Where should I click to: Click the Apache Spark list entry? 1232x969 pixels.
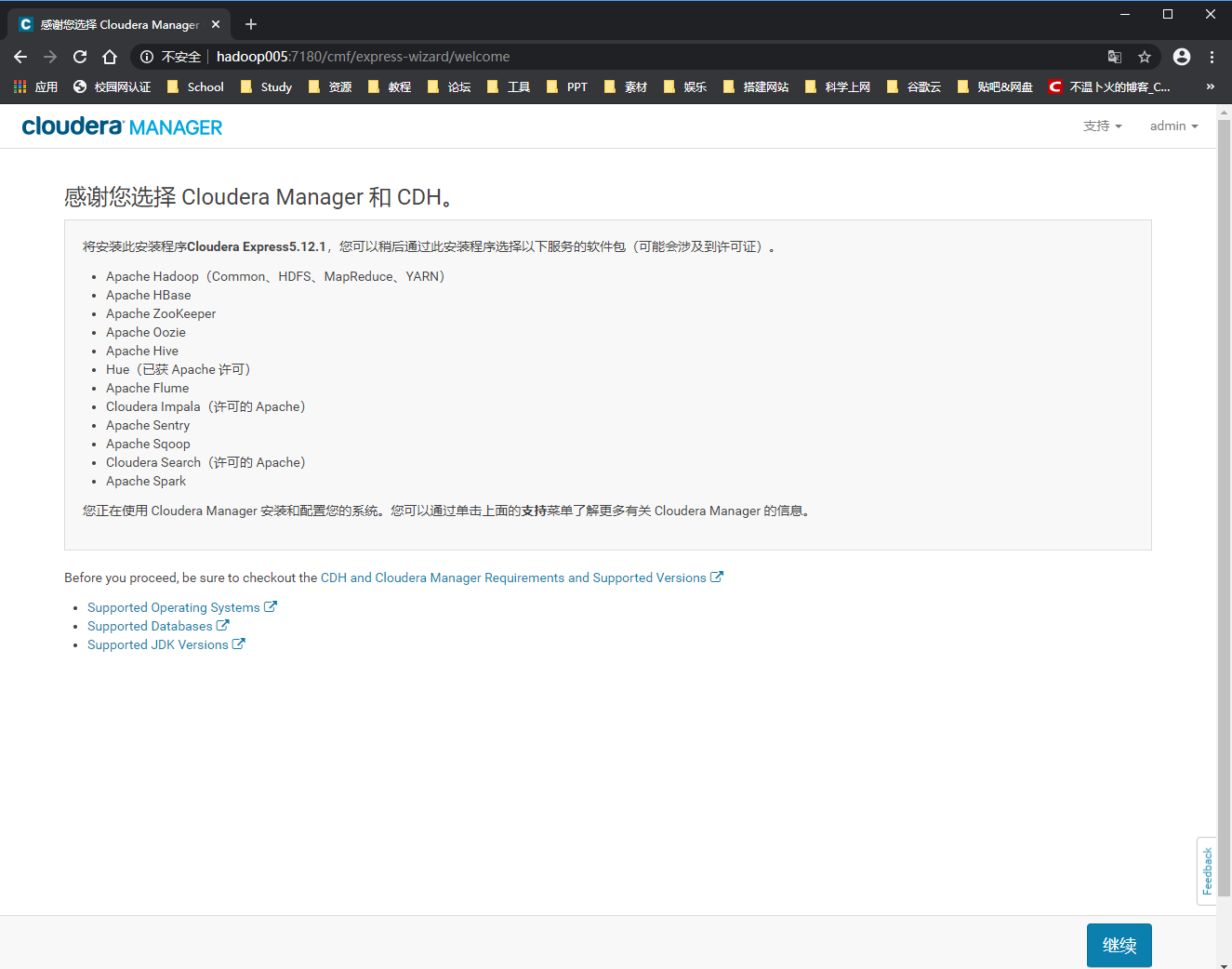click(x=146, y=481)
